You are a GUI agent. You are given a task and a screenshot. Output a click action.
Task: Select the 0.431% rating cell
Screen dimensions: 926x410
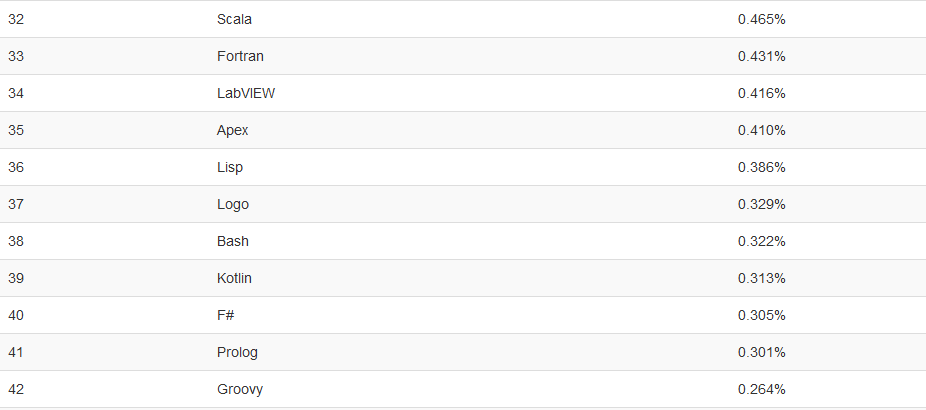click(762, 56)
